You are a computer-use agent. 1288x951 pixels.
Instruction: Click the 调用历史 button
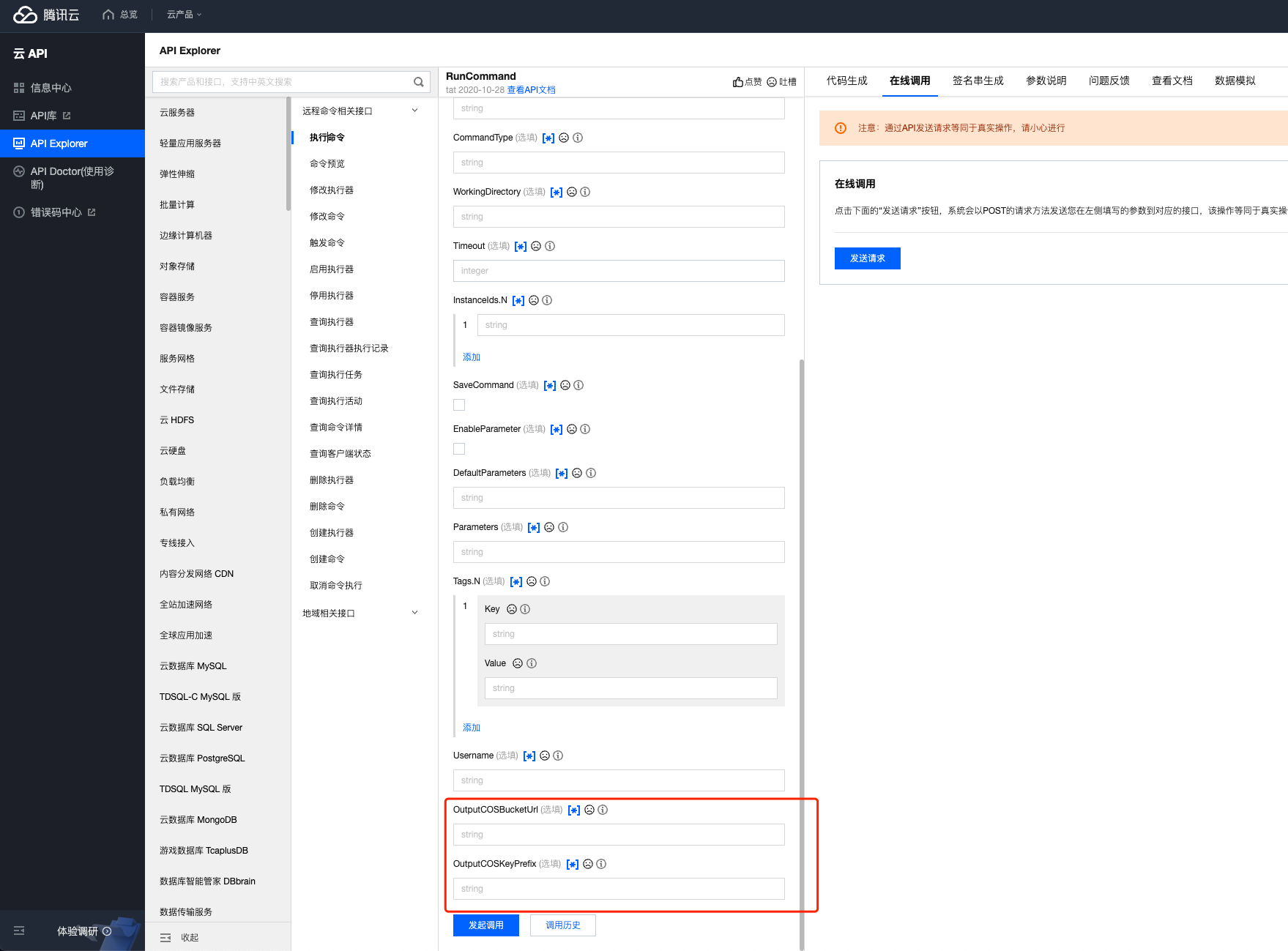563,925
